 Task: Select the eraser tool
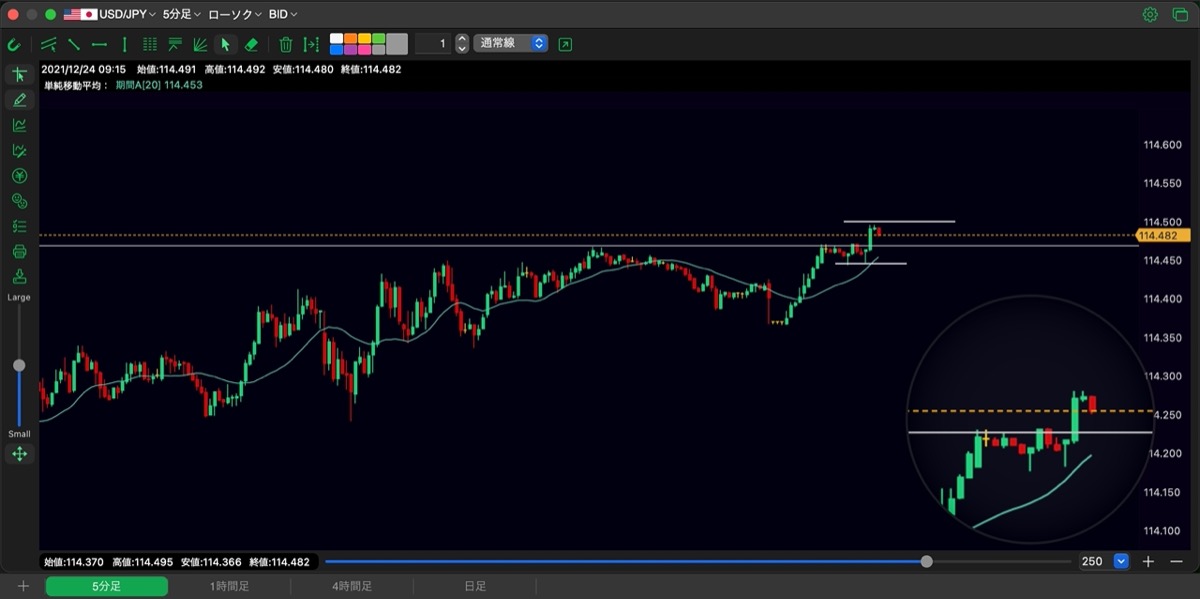251,44
